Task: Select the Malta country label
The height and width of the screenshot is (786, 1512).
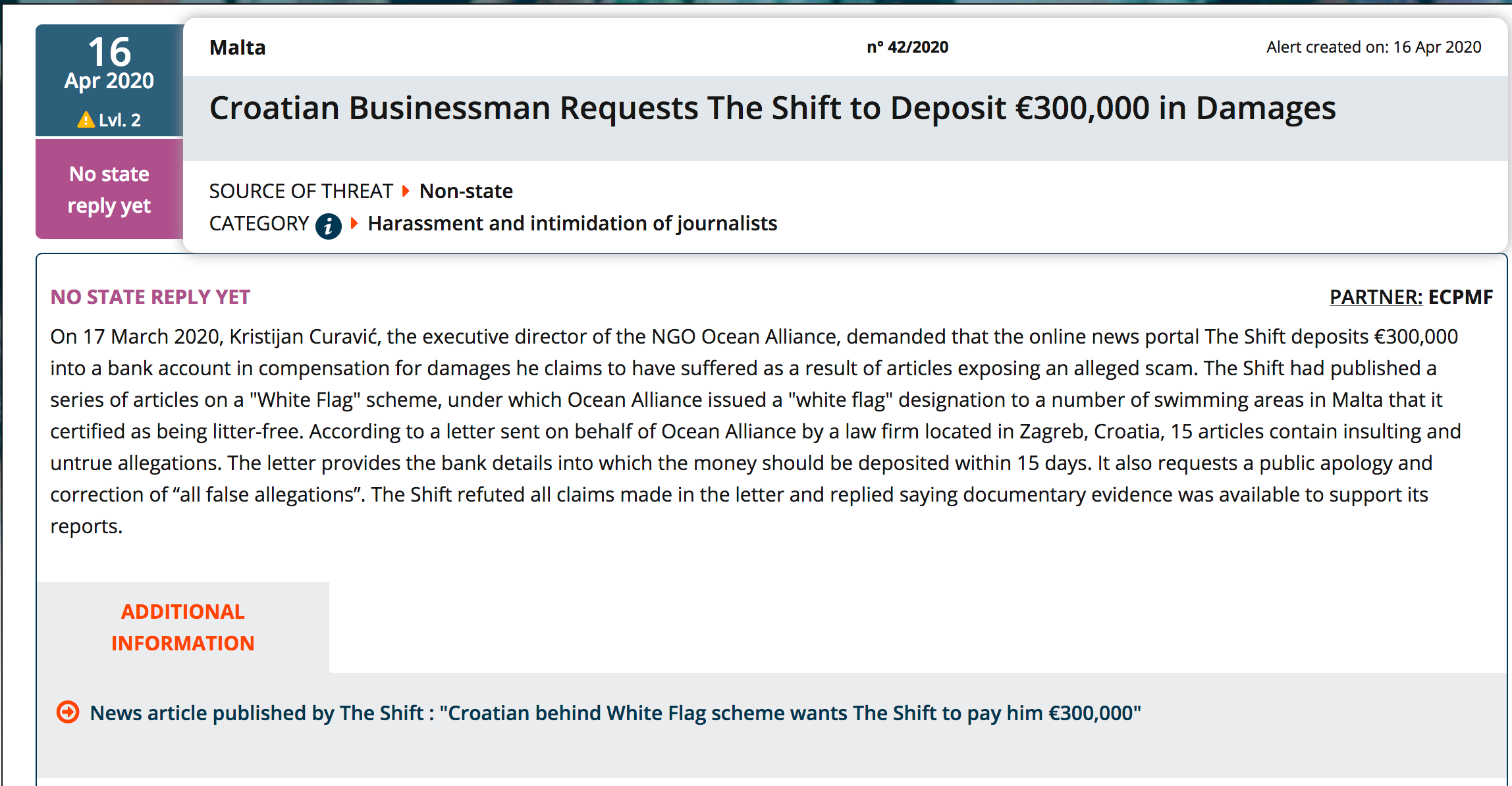Action: (x=237, y=47)
